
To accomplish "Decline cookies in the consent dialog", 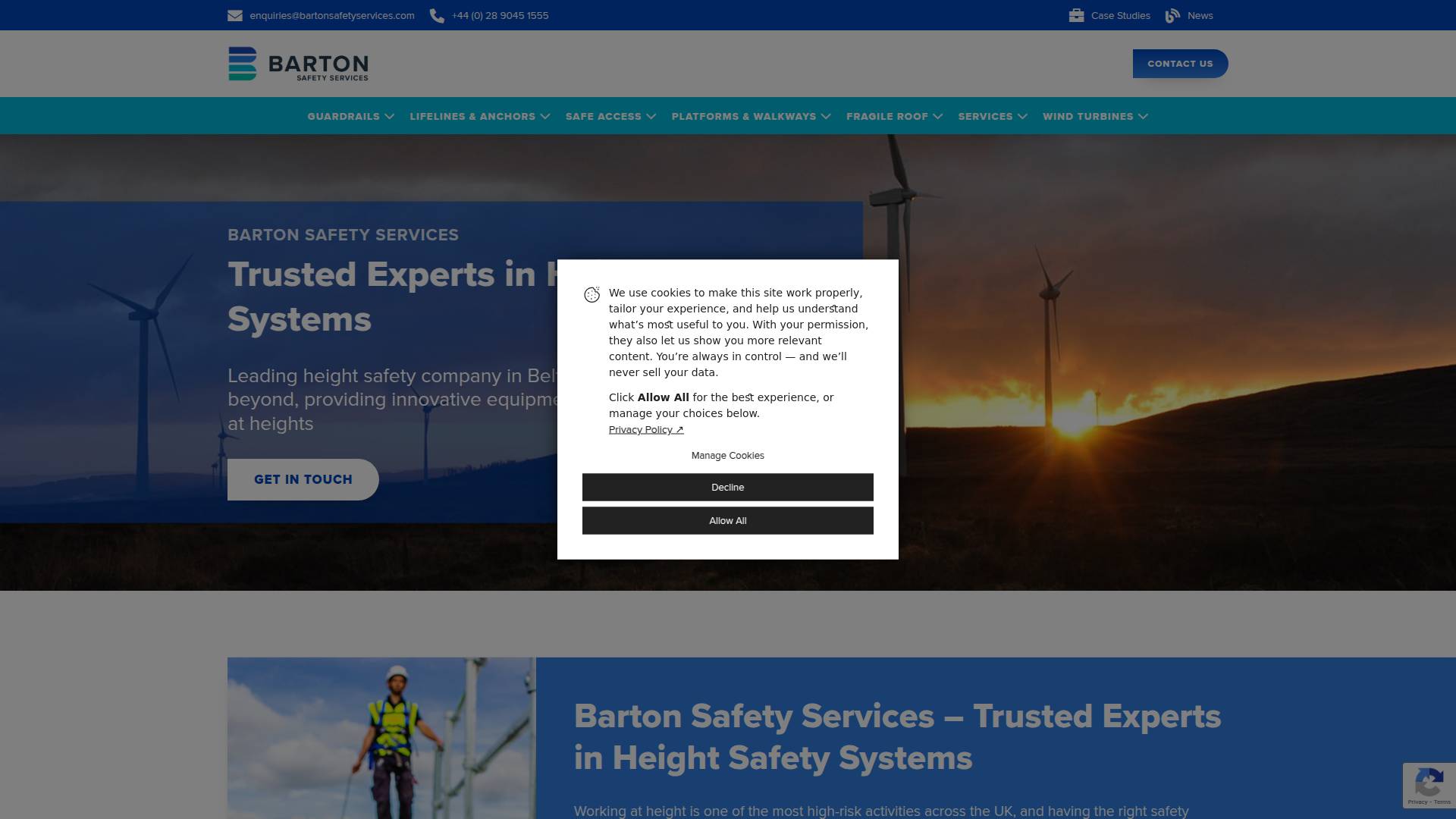I will point(727,487).
